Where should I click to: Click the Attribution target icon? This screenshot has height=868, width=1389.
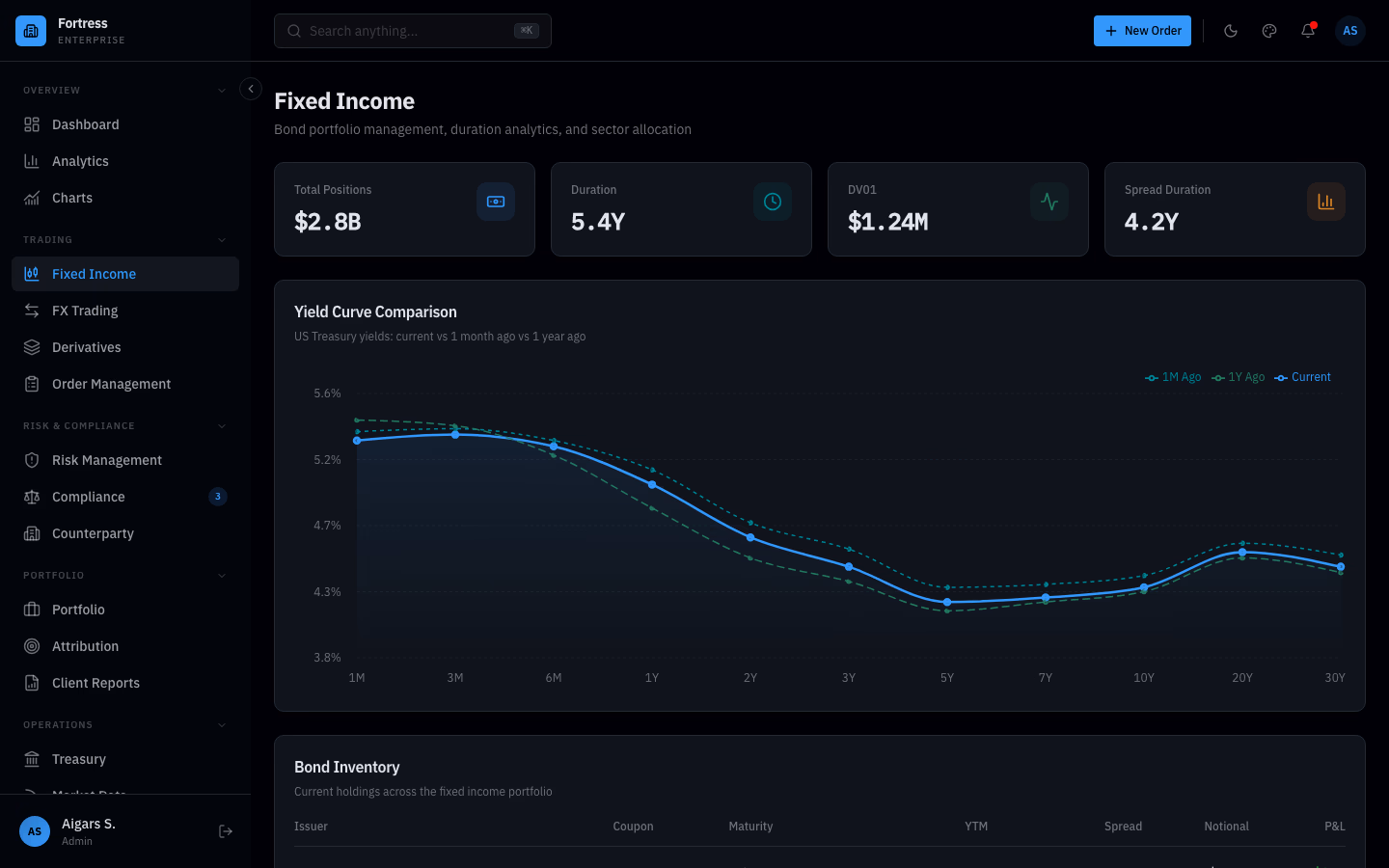click(32, 646)
